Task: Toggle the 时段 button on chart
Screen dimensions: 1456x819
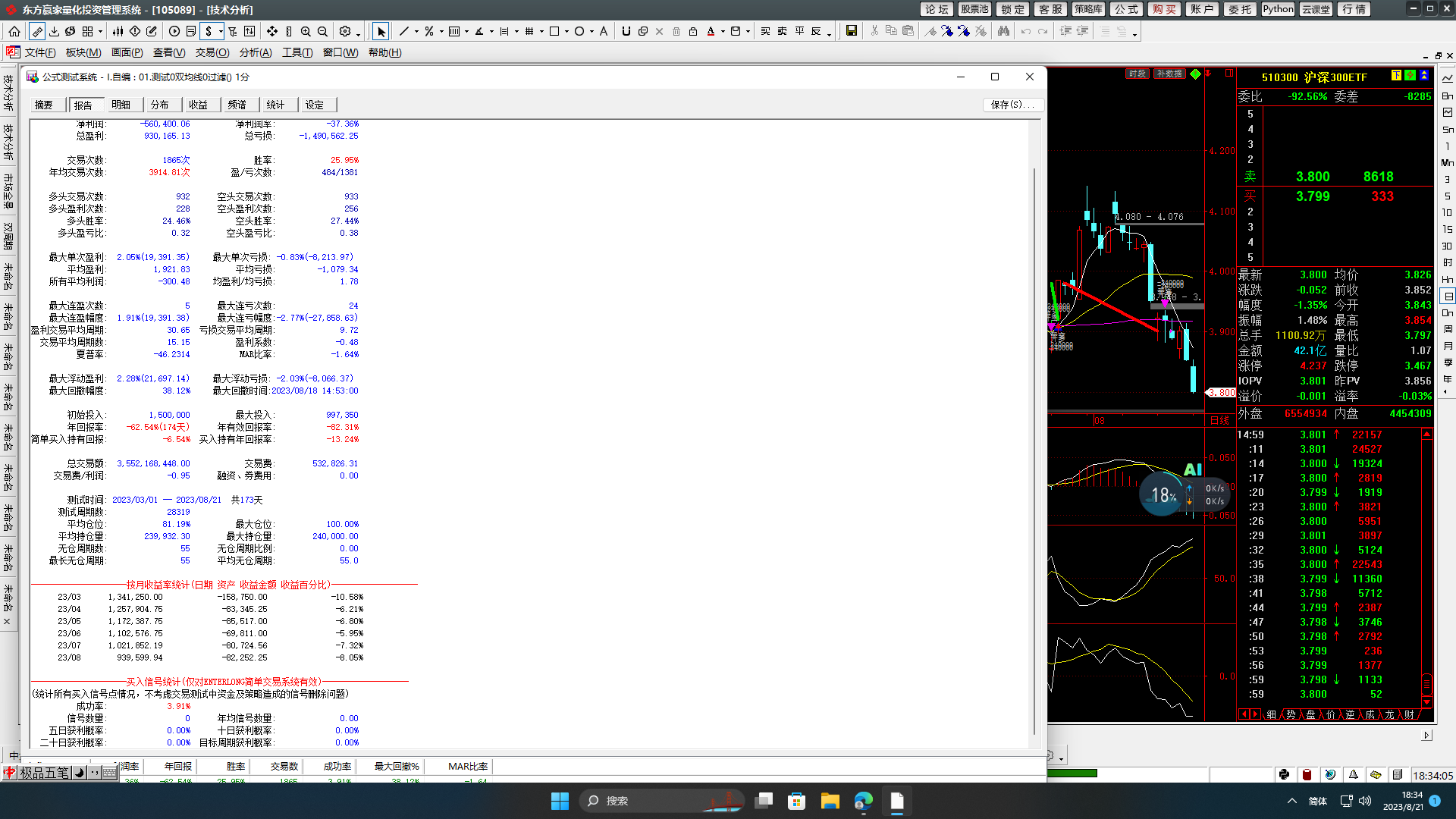Action: (1137, 74)
